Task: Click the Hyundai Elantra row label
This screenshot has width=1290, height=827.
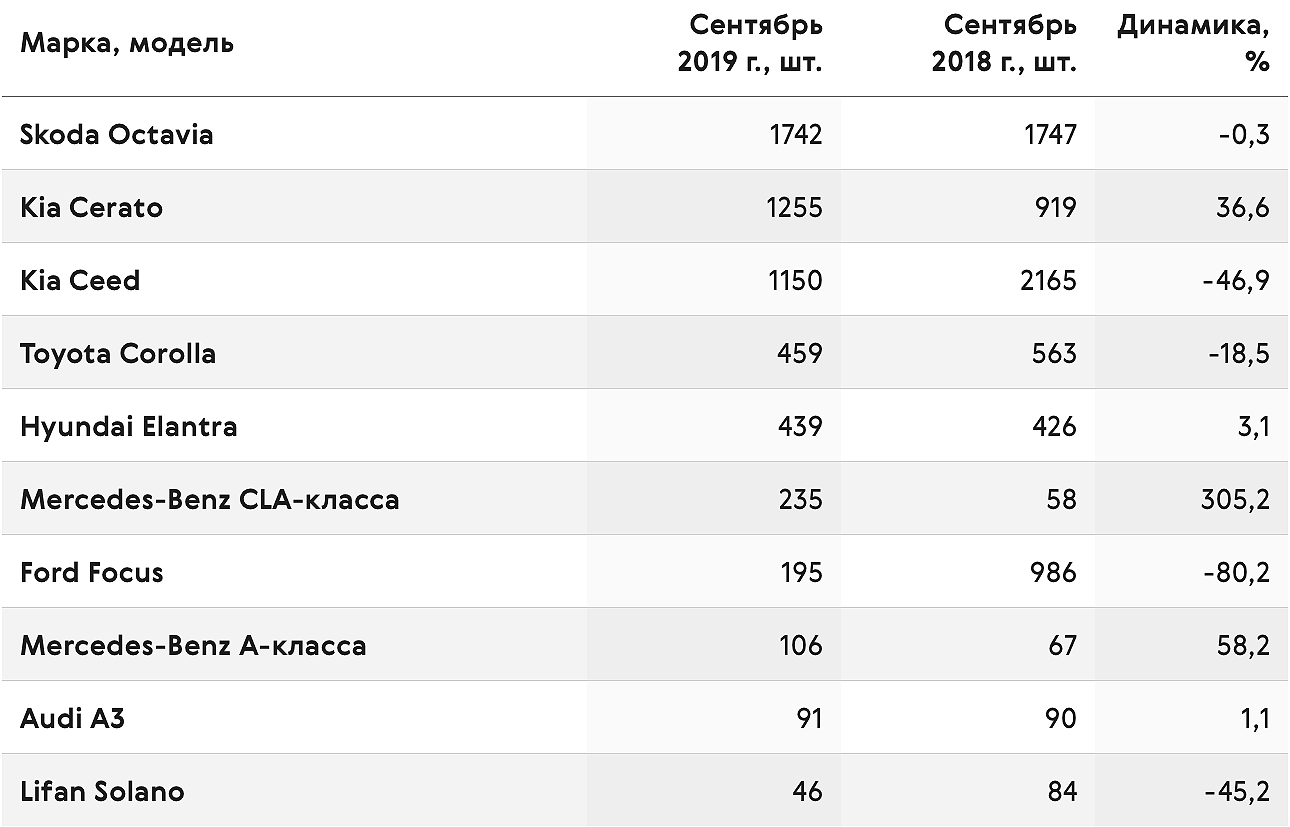Action: coord(129,426)
